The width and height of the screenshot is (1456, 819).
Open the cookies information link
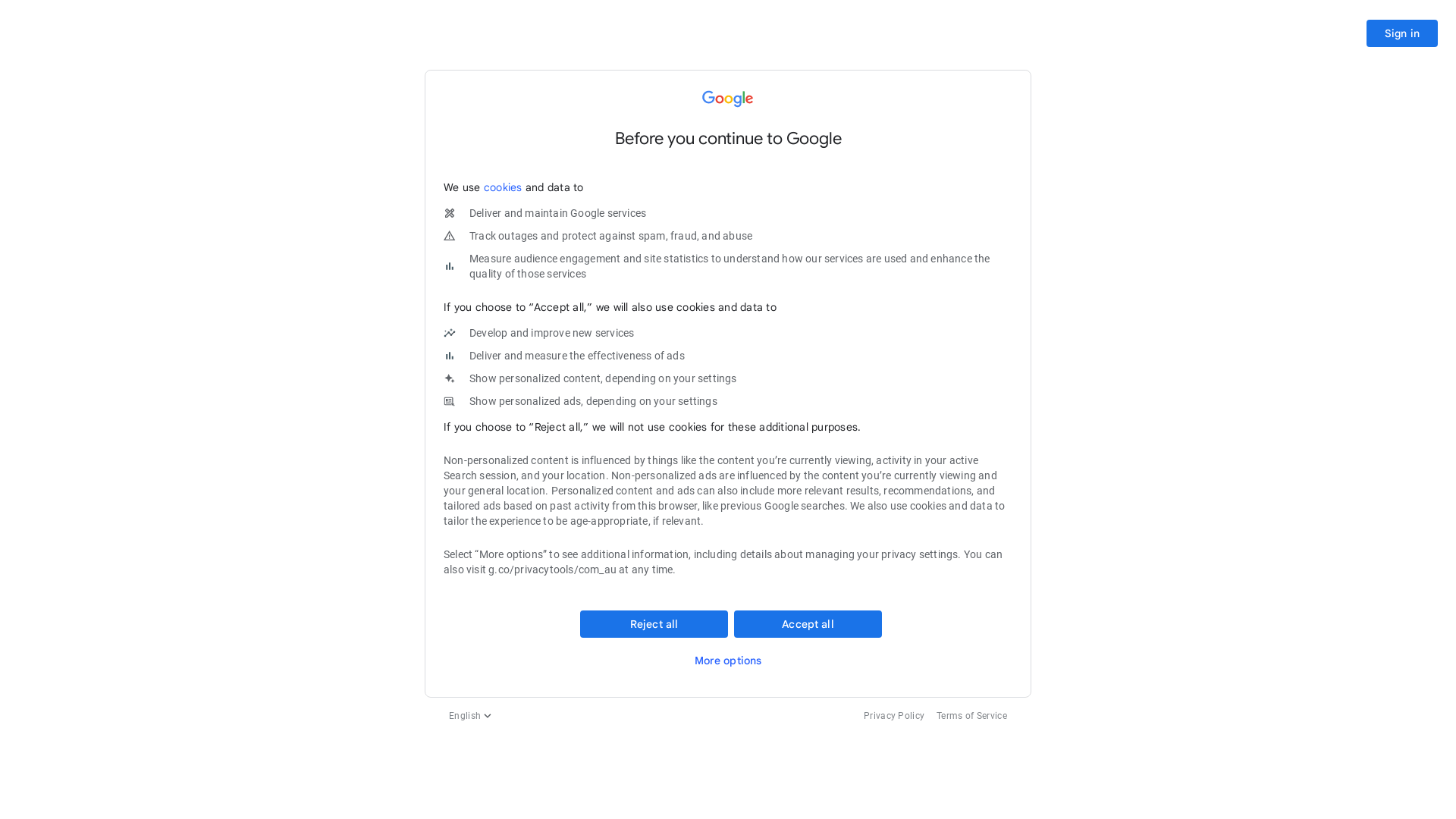pos(502,187)
